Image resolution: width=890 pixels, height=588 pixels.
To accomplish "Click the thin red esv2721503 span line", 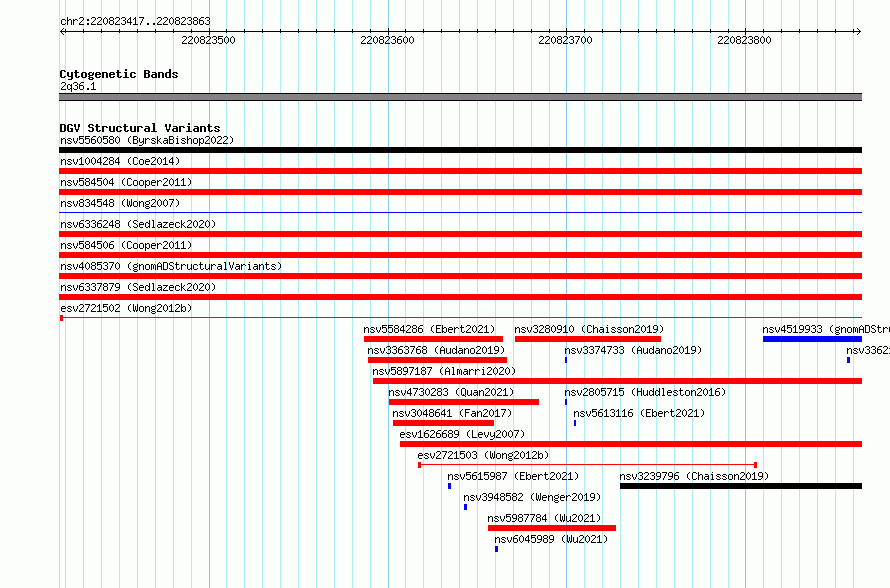I will (587, 465).
